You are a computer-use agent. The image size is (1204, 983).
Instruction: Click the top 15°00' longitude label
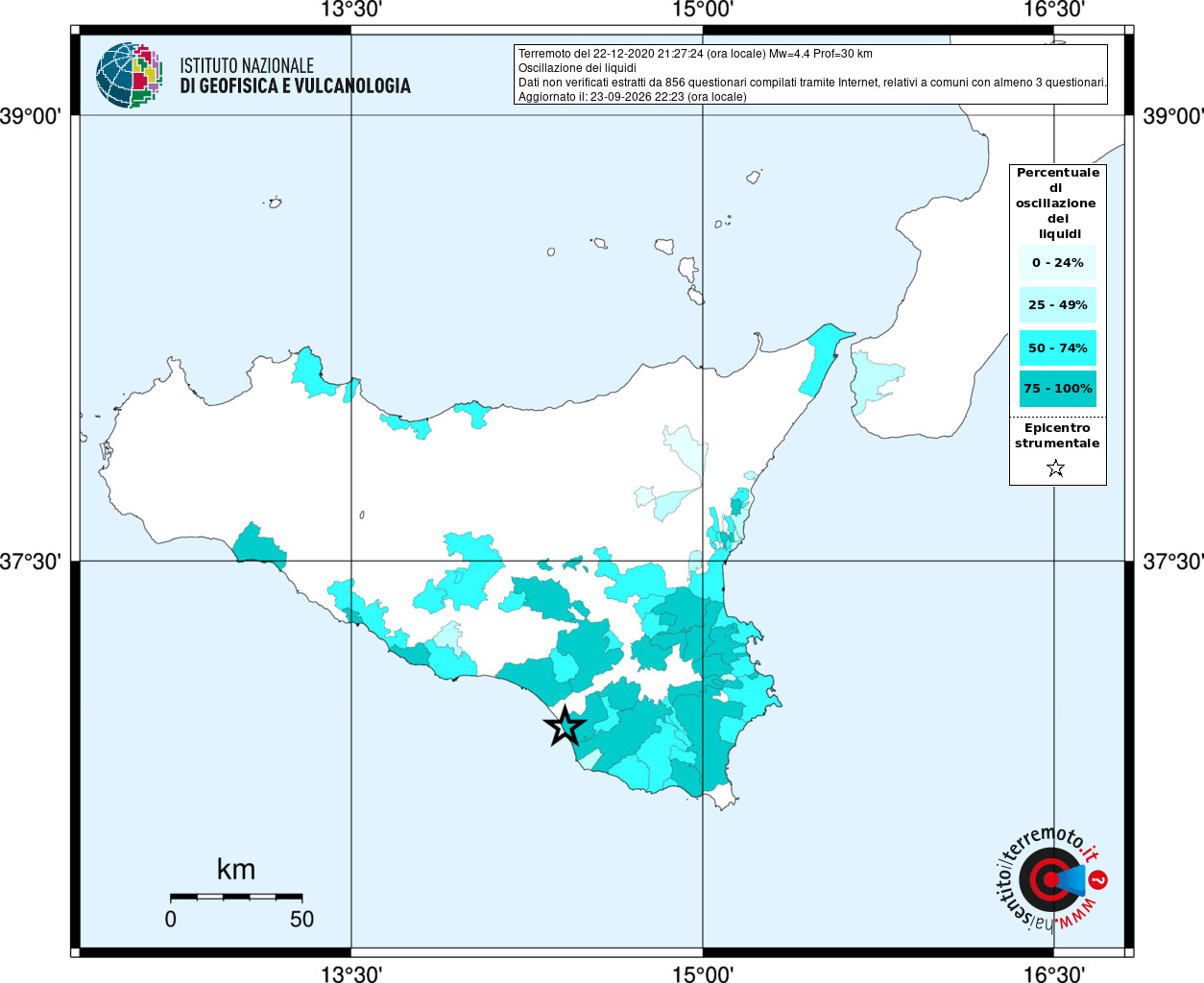[x=702, y=10]
